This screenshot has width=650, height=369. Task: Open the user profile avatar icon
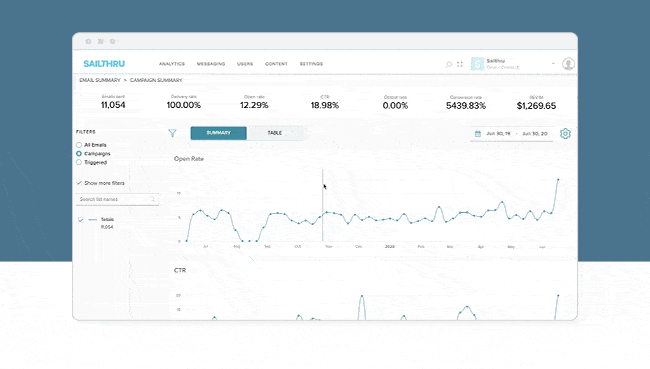[568, 64]
